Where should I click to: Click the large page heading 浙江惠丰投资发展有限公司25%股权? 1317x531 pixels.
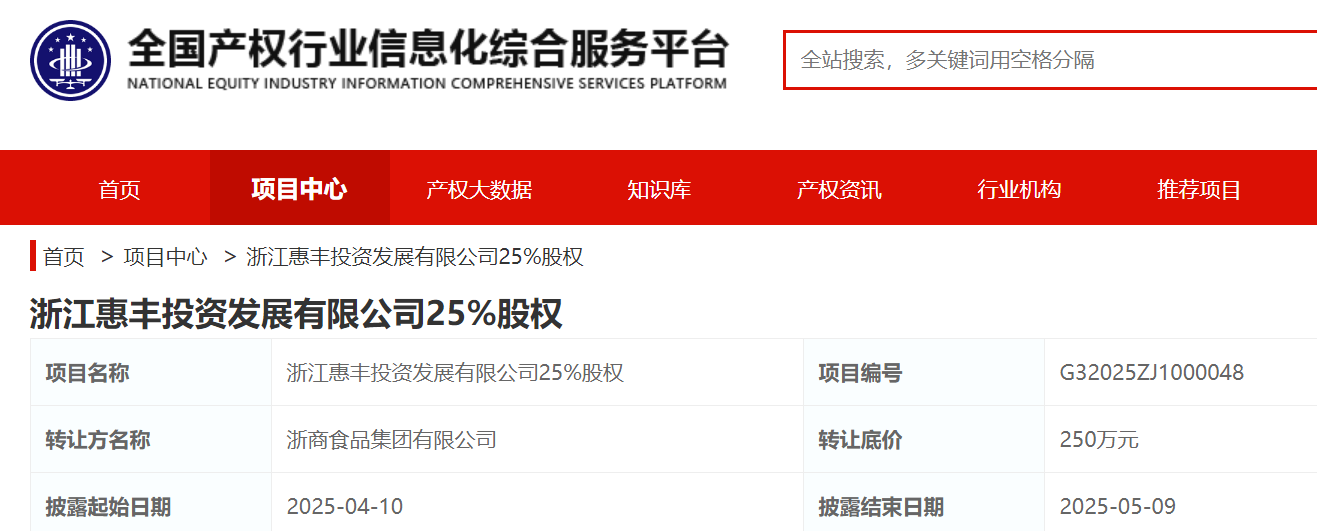(x=296, y=314)
